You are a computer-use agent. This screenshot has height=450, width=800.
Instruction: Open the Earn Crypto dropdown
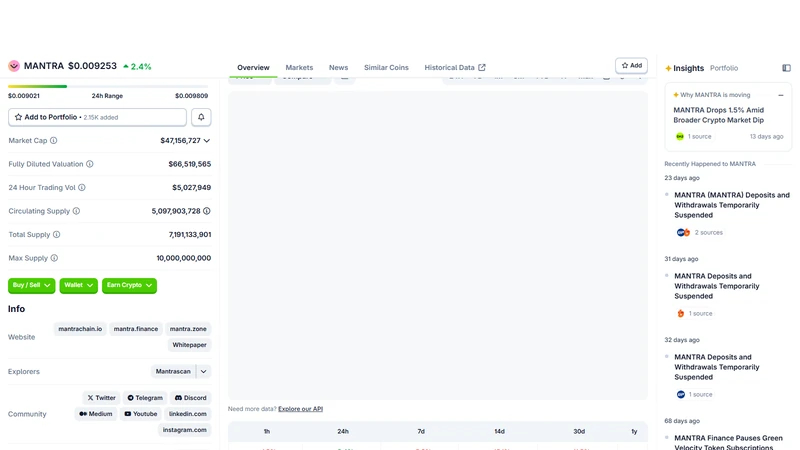click(130, 285)
